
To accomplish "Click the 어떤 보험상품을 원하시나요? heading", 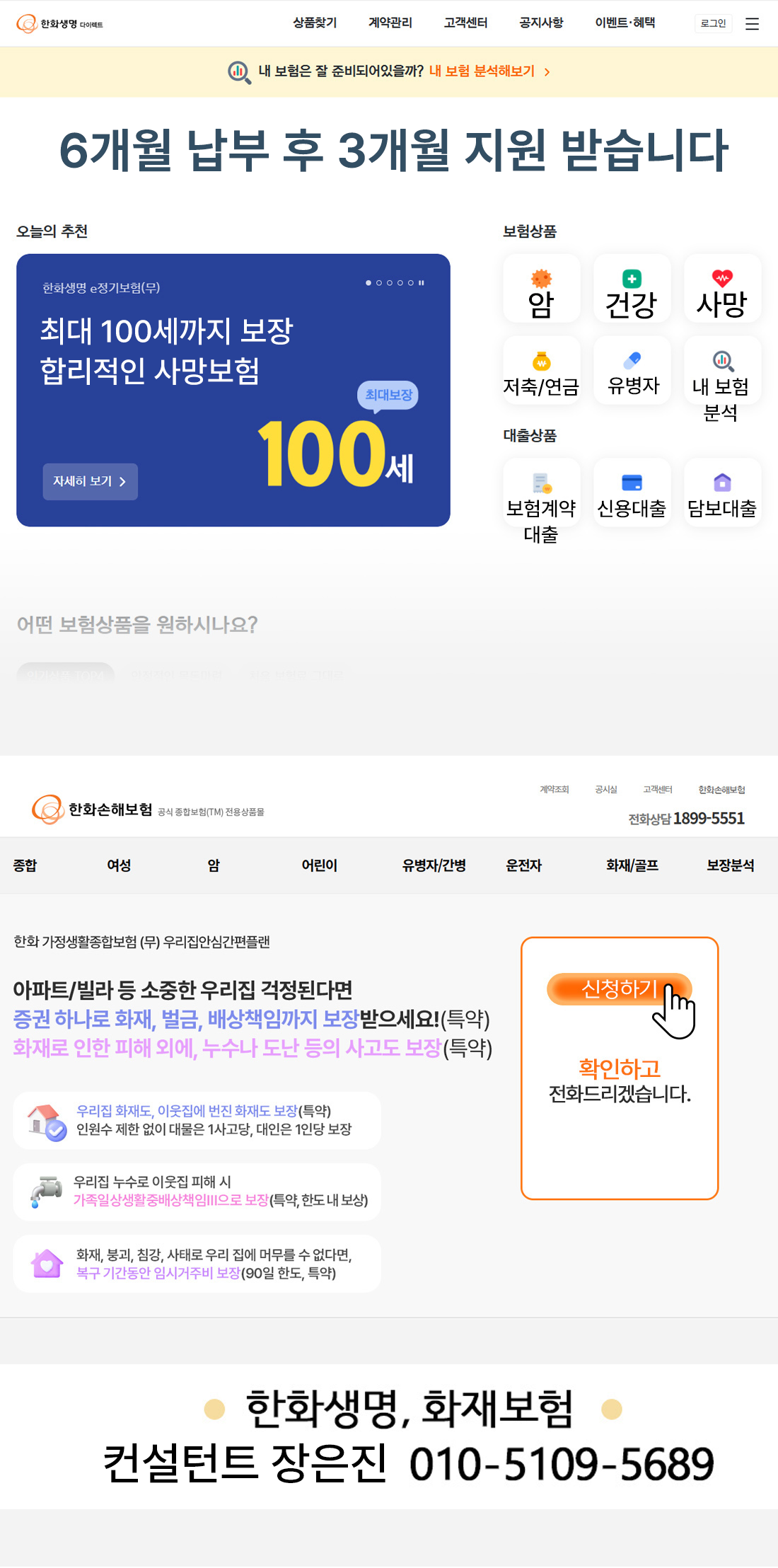I will click(x=137, y=624).
